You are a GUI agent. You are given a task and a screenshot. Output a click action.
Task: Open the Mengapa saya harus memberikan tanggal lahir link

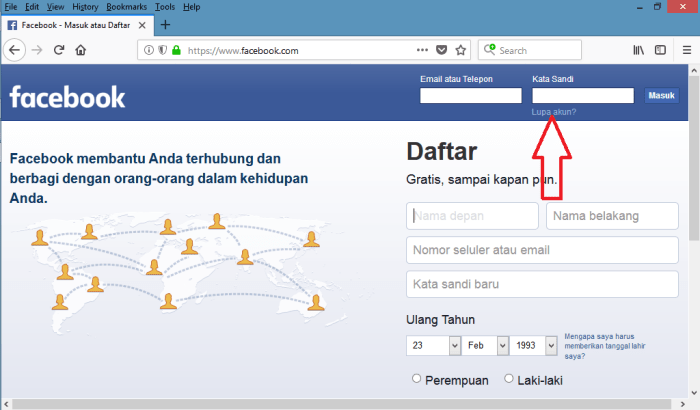pos(604,346)
